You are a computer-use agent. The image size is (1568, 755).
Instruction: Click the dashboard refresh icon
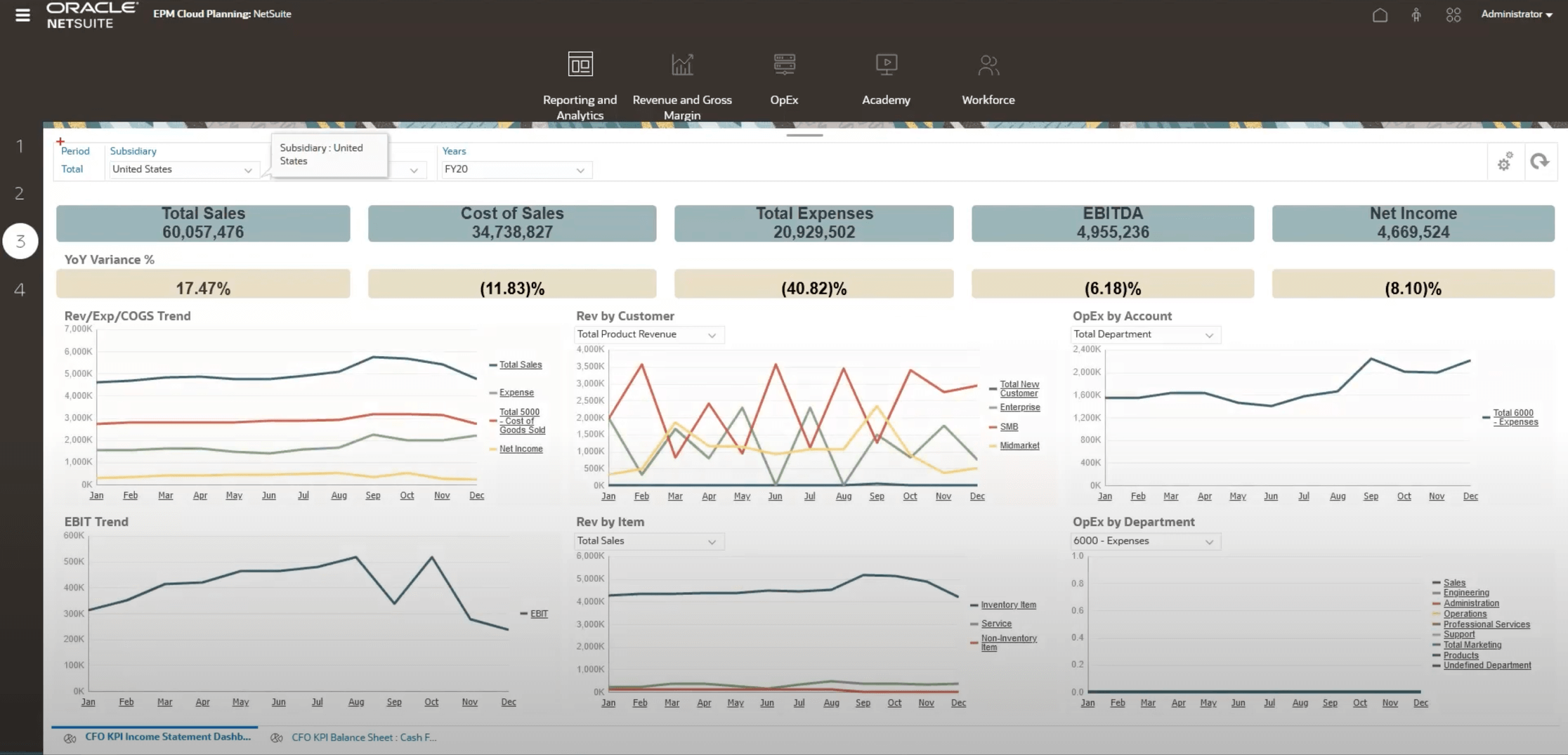[1539, 162]
